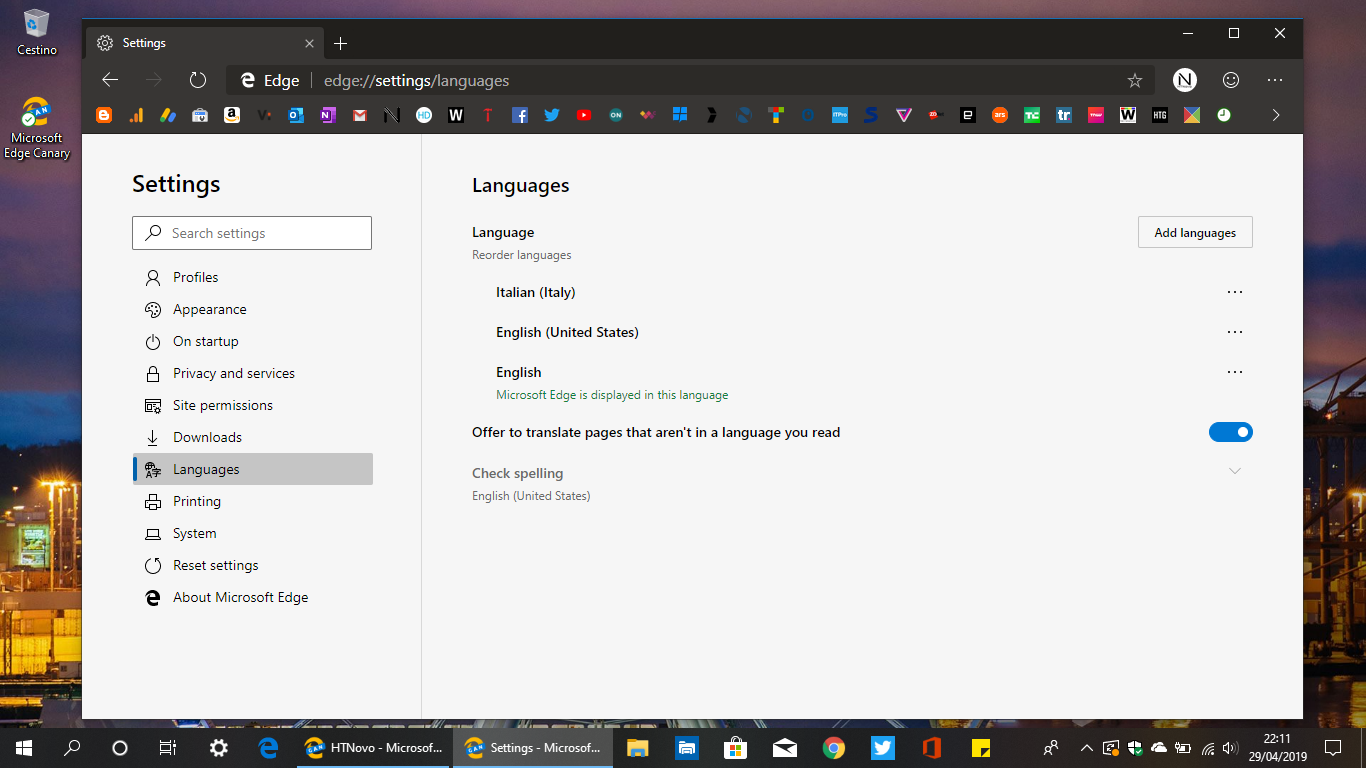Open the YouTube bookmark
Image resolution: width=1366 pixels, height=768 pixels.
[584, 115]
